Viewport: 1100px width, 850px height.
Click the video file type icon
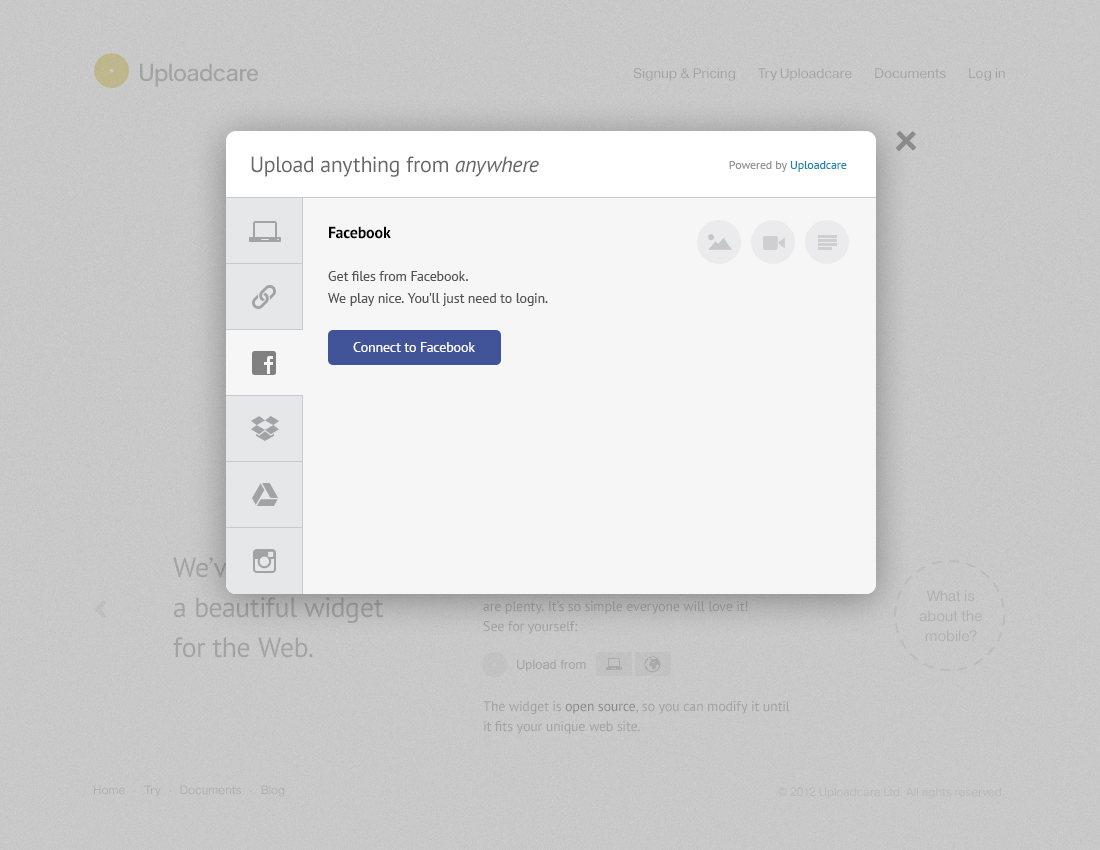(x=773, y=242)
